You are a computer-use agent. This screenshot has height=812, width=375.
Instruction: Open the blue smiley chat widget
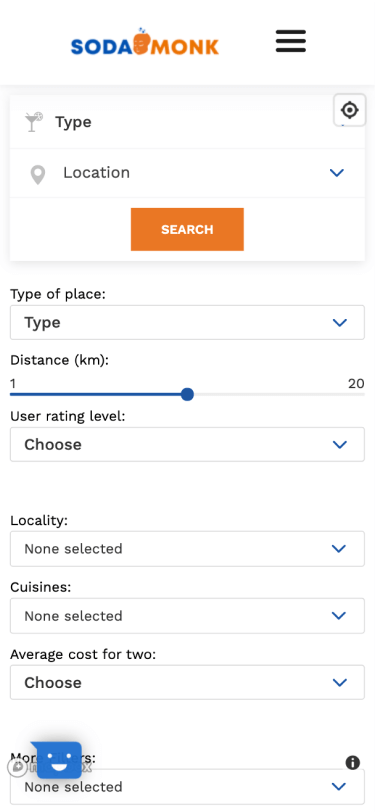pos(59,760)
